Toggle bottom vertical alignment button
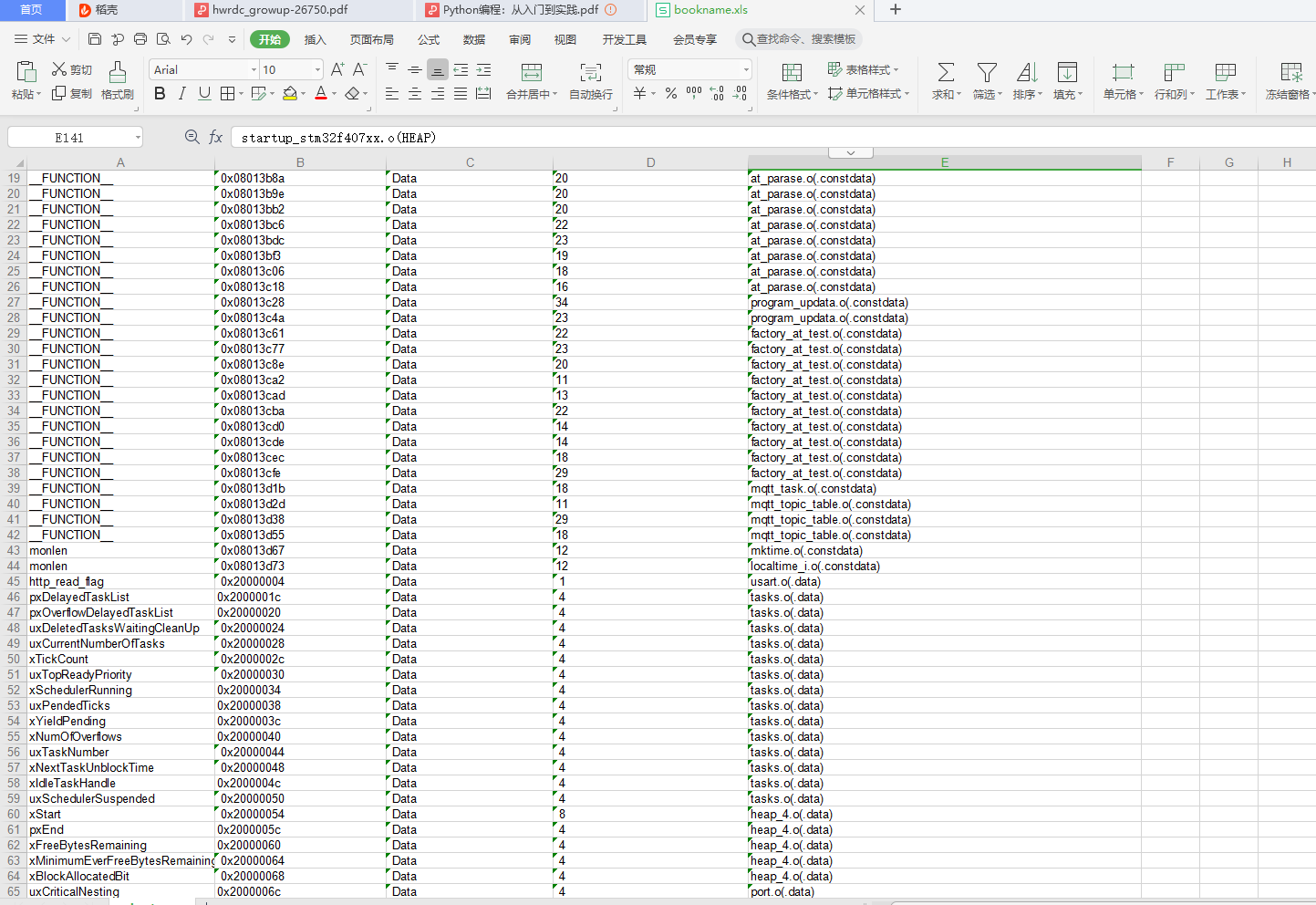This screenshot has height=905, width=1316. (438, 69)
